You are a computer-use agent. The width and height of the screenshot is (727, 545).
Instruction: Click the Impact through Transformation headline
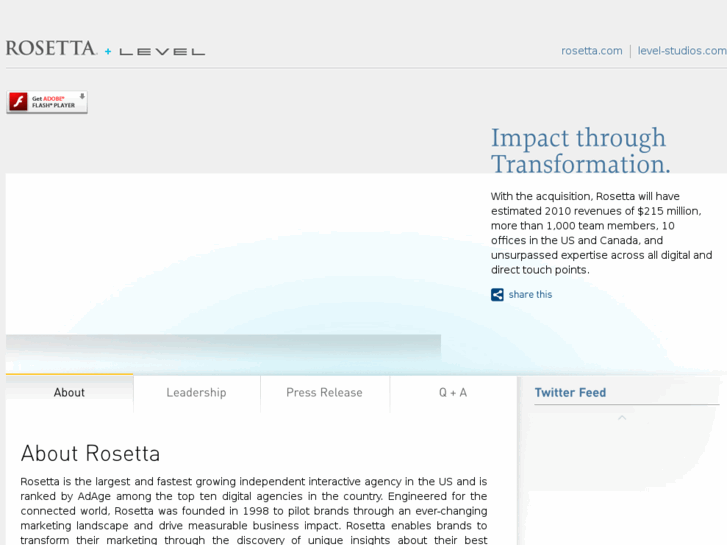580,151
